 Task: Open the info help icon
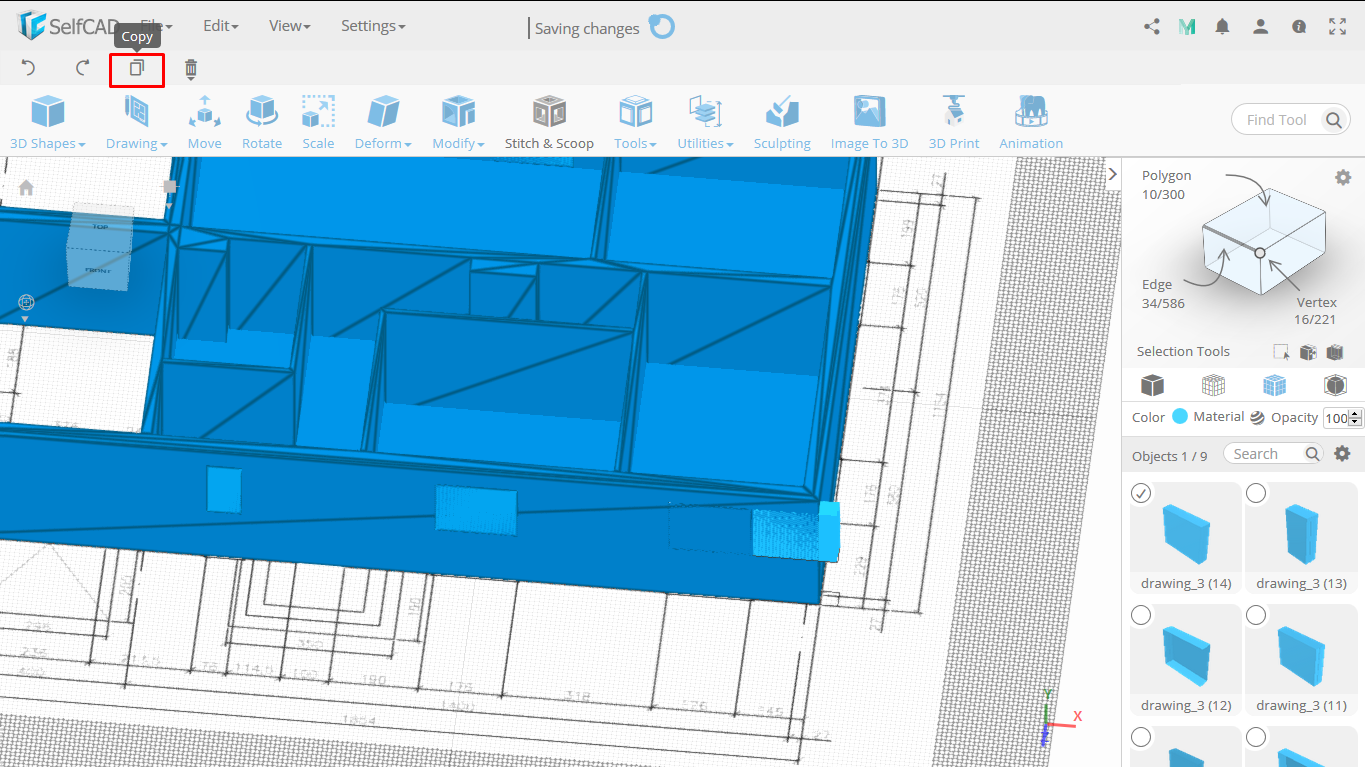point(1299,27)
